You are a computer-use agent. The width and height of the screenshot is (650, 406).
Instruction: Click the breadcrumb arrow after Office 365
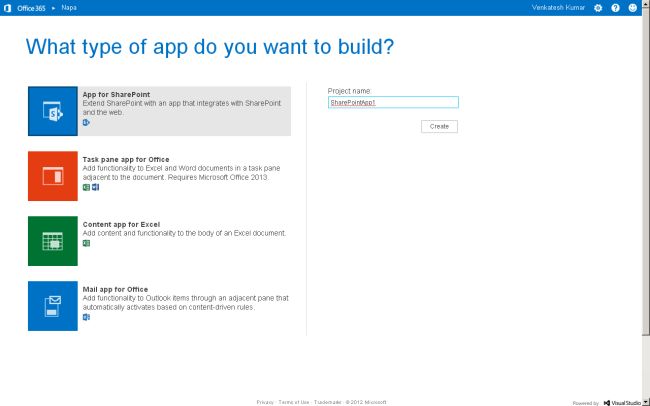(x=53, y=8)
